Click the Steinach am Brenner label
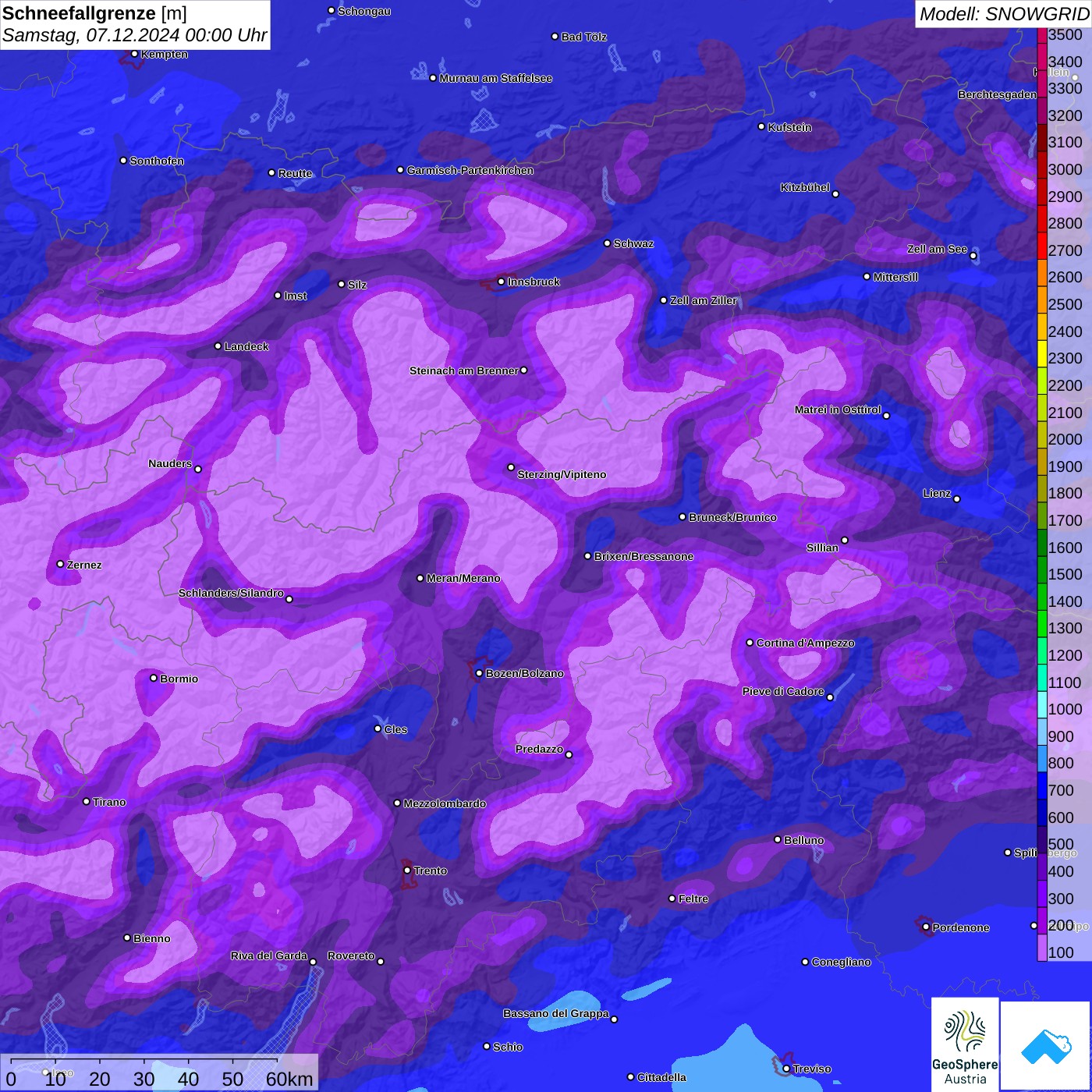Screen dimensions: 1092x1092 463,370
